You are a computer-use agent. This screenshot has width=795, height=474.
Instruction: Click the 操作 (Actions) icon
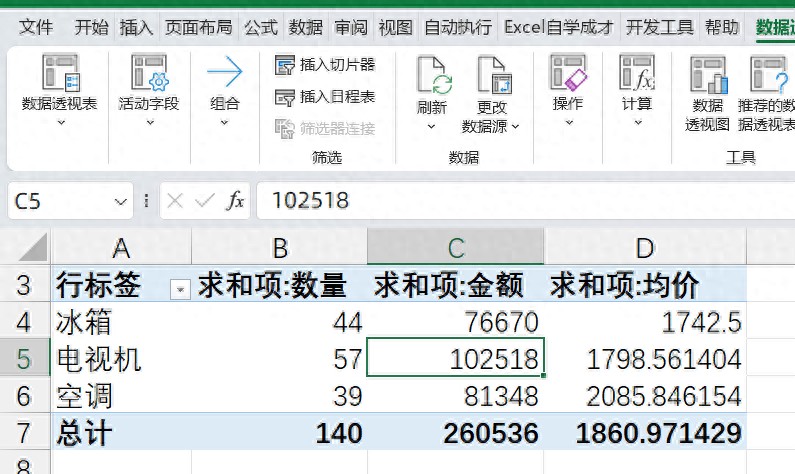pyautogui.click(x=567, y=72)
